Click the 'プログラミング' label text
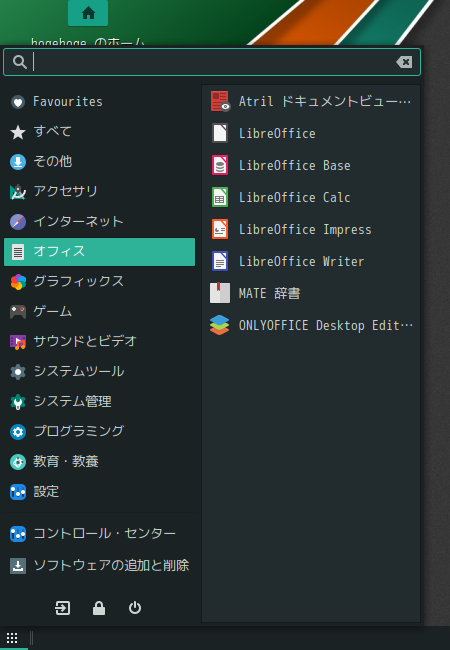450x650 pixels. point(79,432)
